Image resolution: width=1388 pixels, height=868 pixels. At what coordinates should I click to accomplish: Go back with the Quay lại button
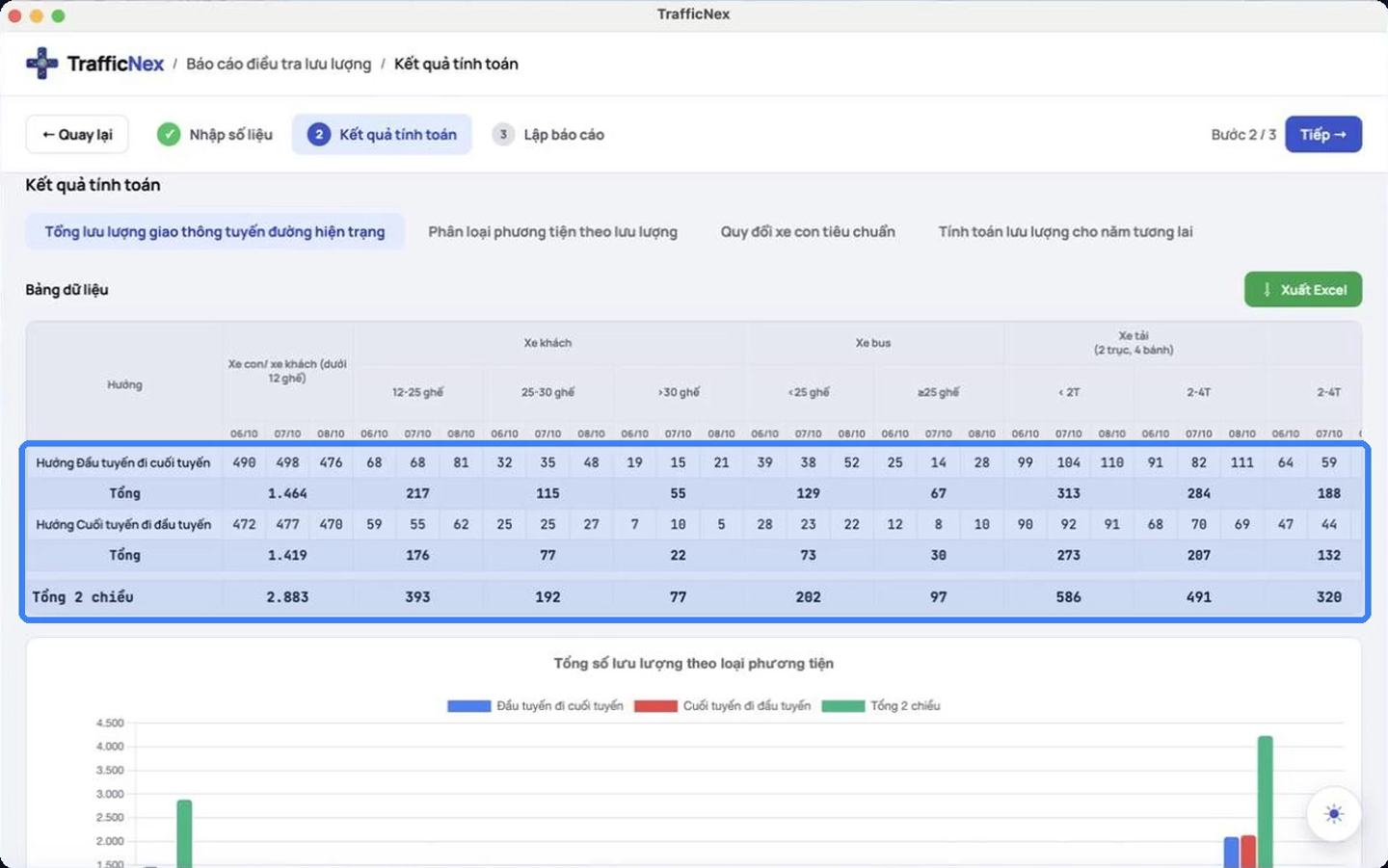77,135
